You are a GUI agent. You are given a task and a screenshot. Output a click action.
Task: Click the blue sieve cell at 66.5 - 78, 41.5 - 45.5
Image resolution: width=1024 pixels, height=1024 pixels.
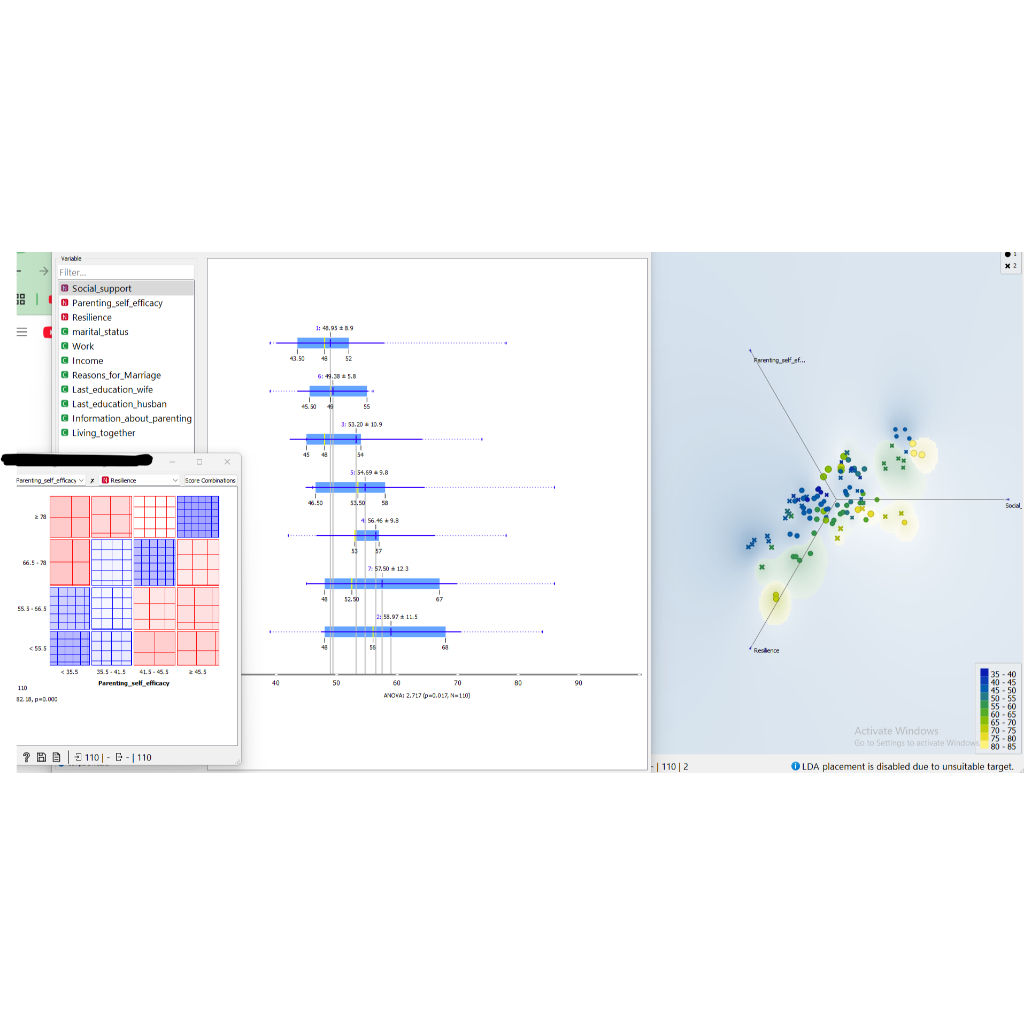pos(154,562)
